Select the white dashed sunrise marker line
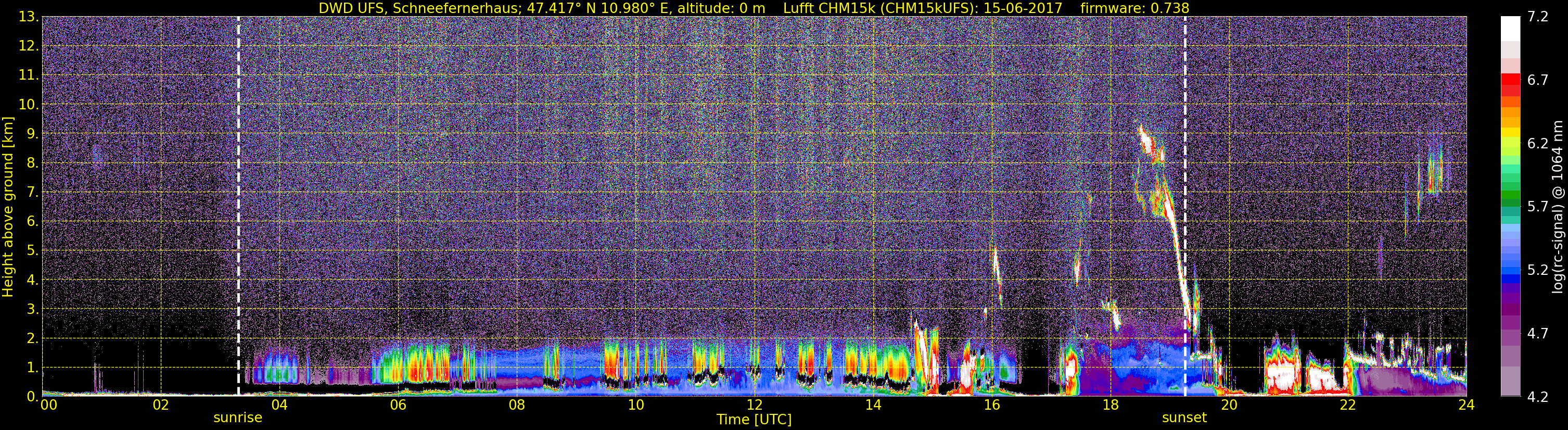This screenshot has height=430, width=1568. pos(238,206)
